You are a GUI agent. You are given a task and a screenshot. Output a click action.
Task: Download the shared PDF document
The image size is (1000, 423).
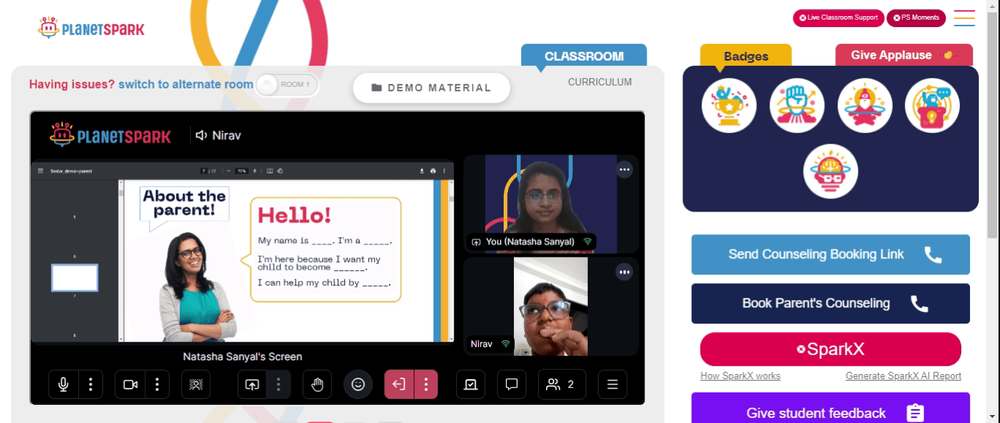pyautogui.click(x=422, y=171)
